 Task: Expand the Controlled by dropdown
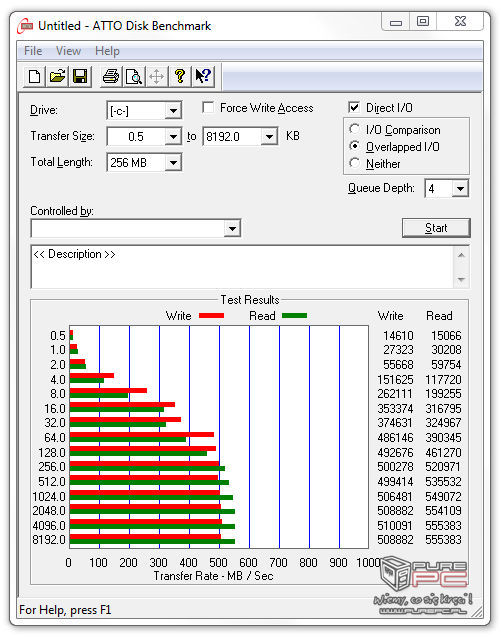[x=232, y=228]
